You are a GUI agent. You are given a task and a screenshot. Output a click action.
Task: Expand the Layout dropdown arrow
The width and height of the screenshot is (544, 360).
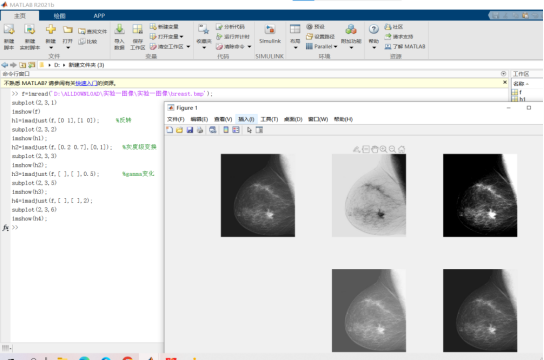click(295, 48)
